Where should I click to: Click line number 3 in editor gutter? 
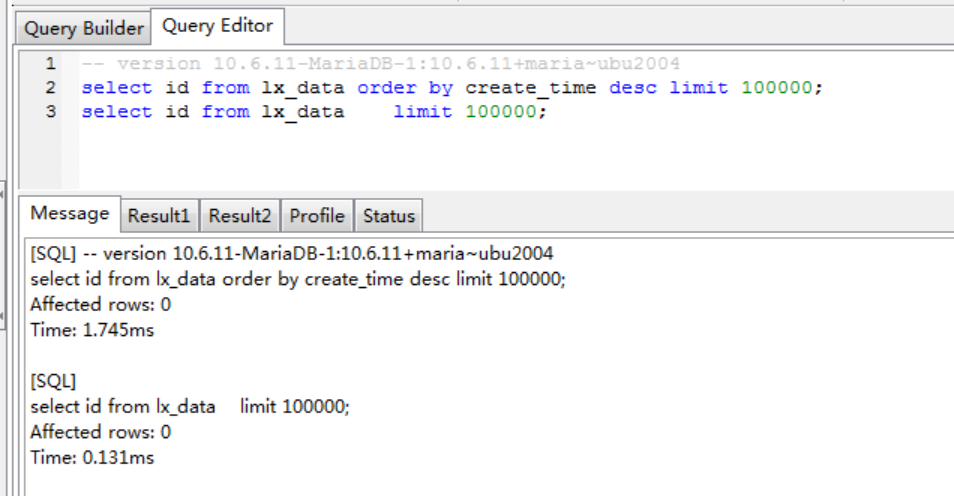coord(50,112)
